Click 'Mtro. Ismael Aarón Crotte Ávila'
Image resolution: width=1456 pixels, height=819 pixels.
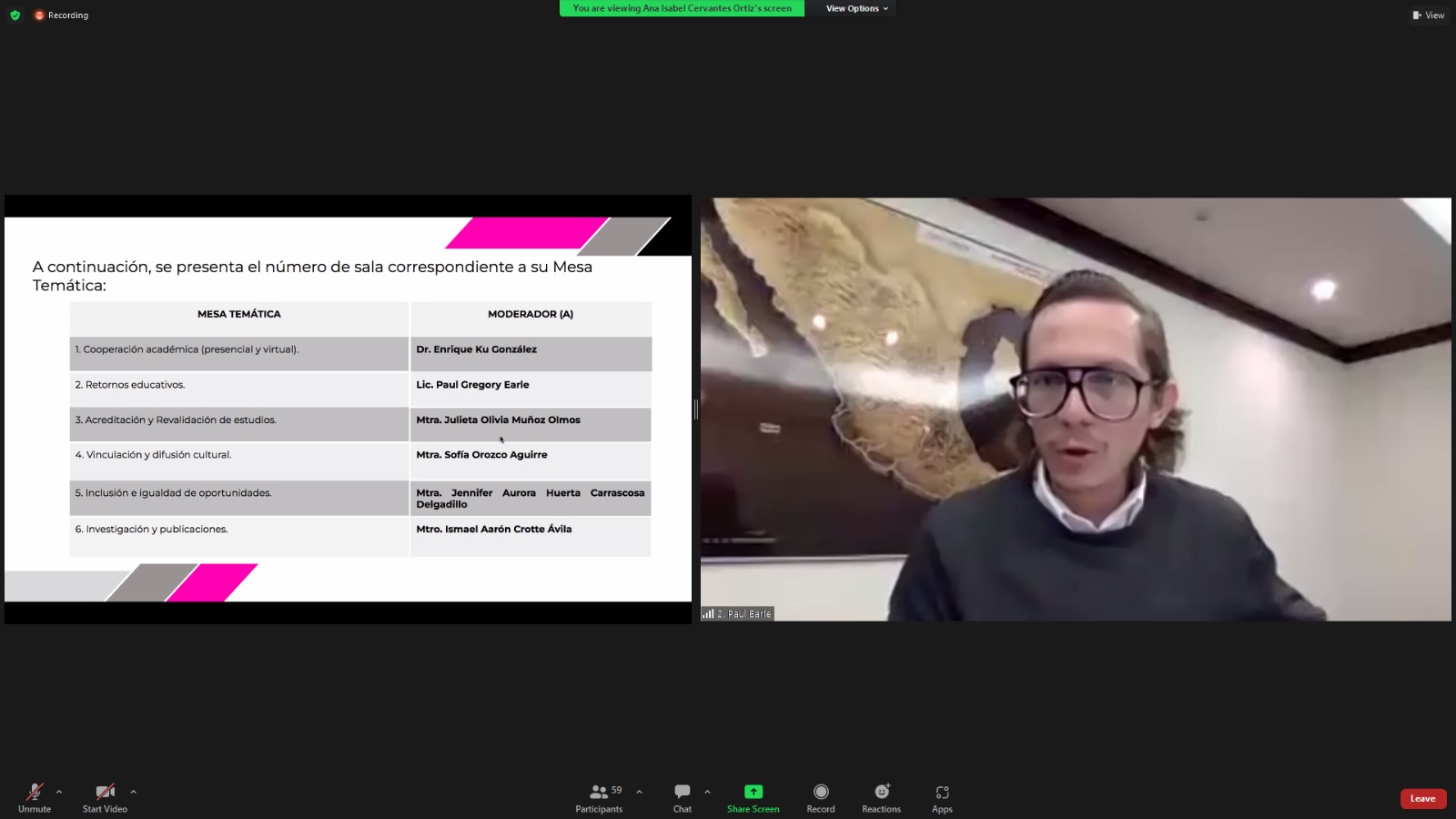click(494, 530)
